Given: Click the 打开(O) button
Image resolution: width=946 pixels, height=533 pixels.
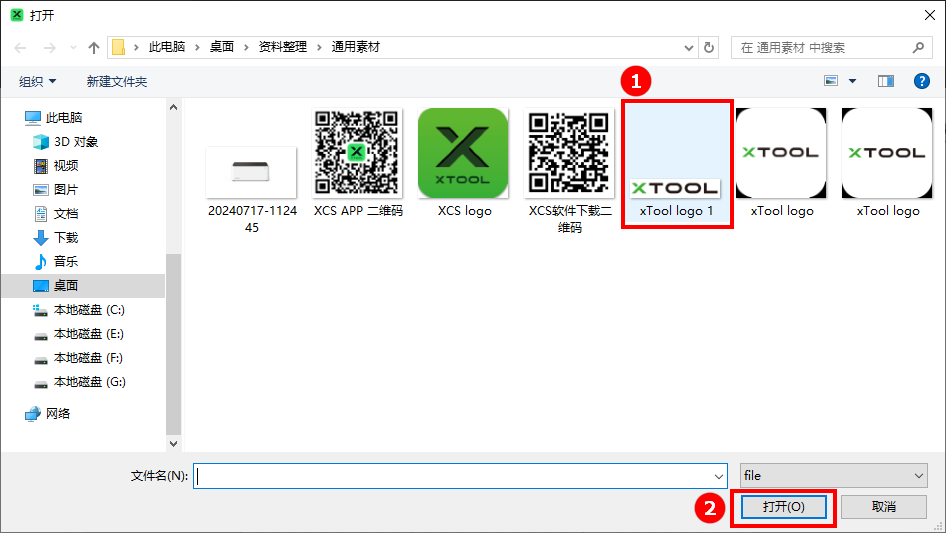Looking at the screenshot, I should point(783,506).
